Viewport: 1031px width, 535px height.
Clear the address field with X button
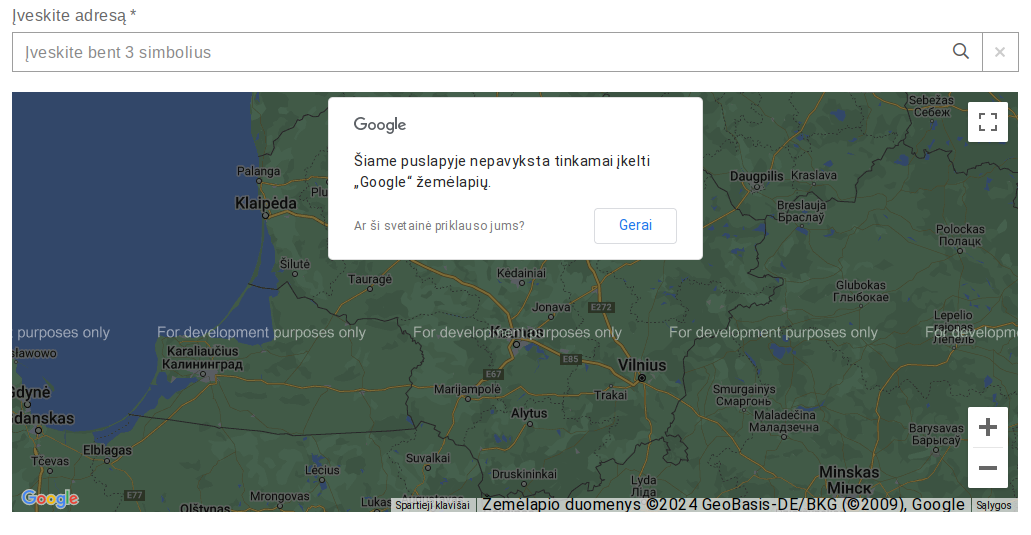point(1000,52)
